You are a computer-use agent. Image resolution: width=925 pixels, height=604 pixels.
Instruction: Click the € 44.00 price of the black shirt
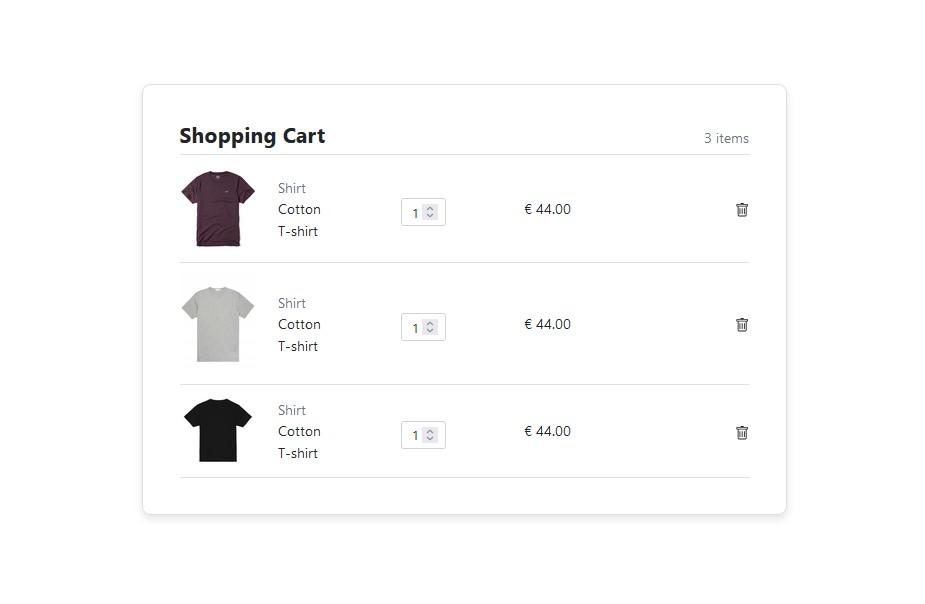click(x=547, y=431)
